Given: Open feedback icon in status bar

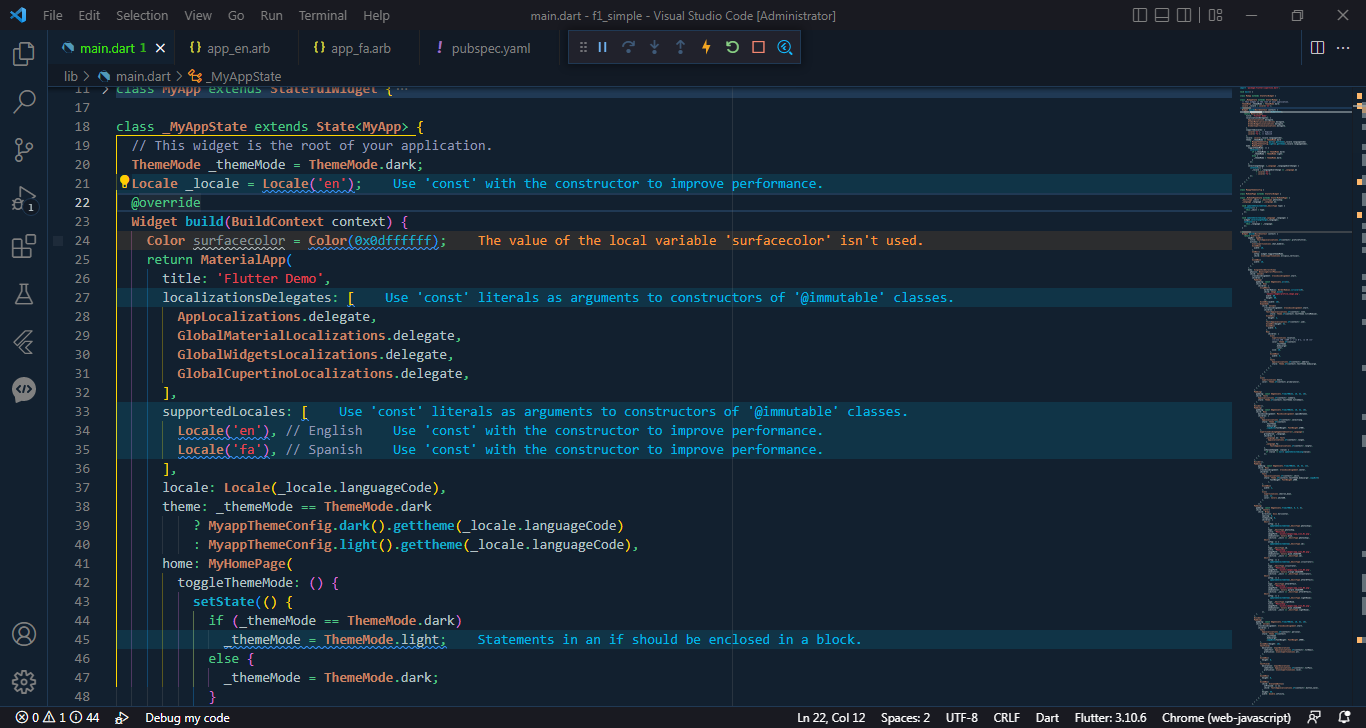Looking at the screenshot, I should (x=1315, y=717).
